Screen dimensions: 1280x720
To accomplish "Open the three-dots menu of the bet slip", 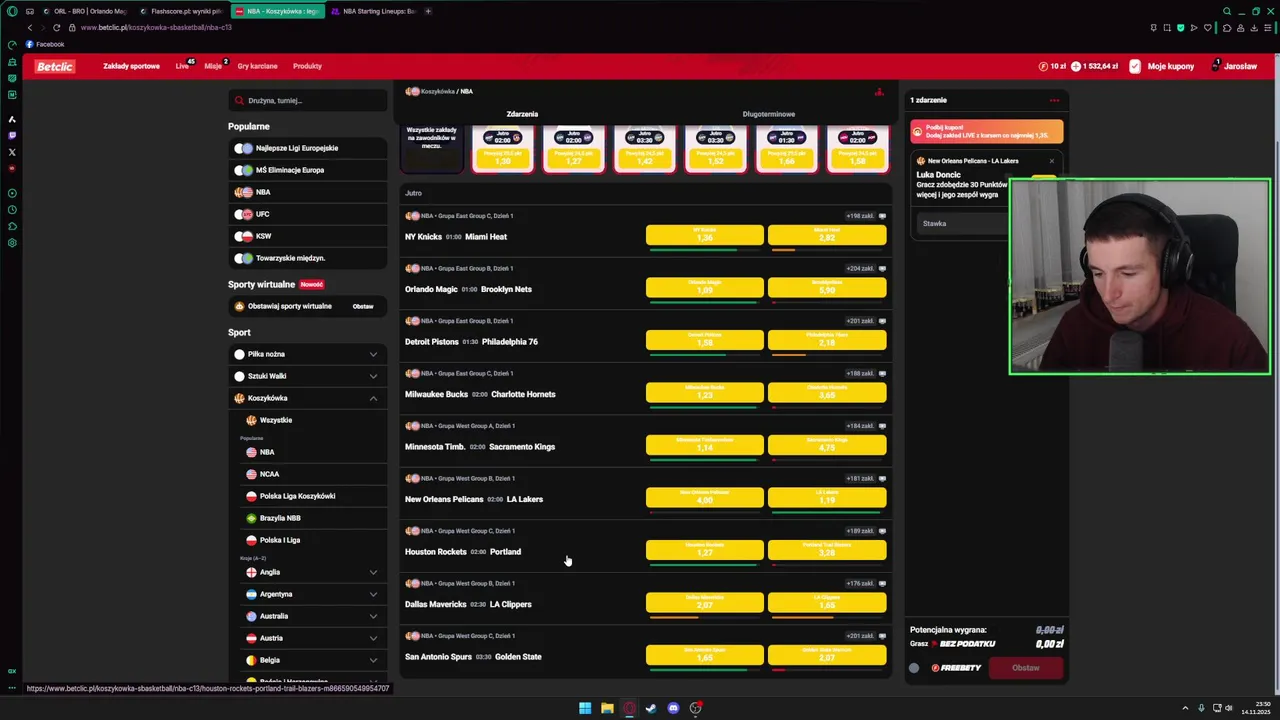I will [1054, 100].
